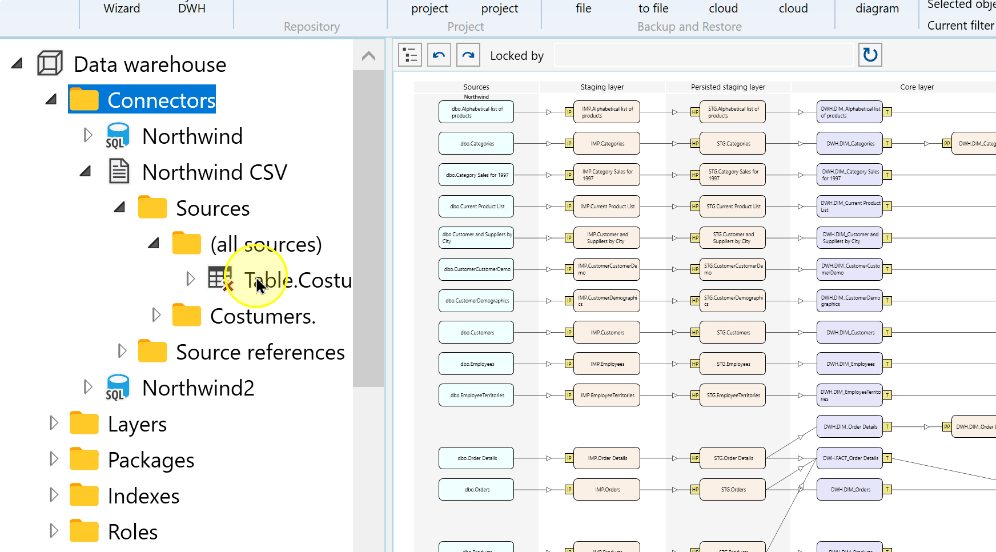
Task: Click the IP badge on IMP.Current Product List
Action: coord(569,206)
